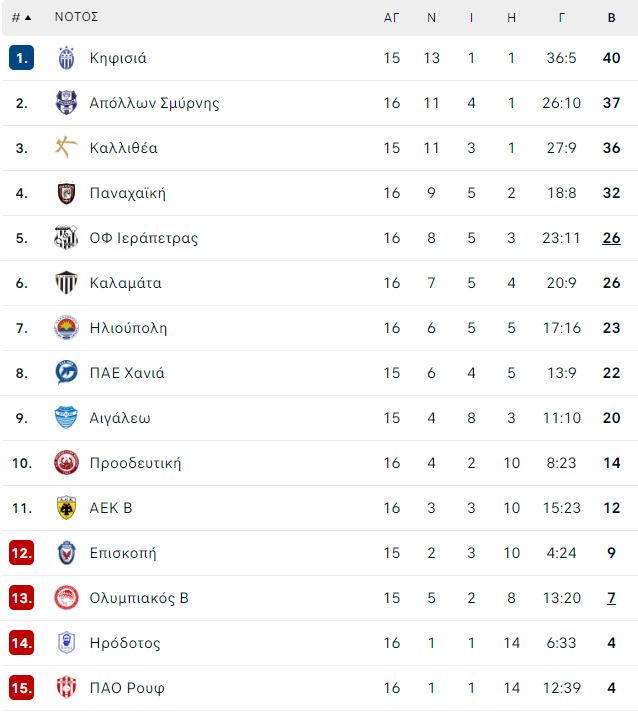Sort standings by the ΑΓ games column
The image size is (638, 720).
pos(391,17)
